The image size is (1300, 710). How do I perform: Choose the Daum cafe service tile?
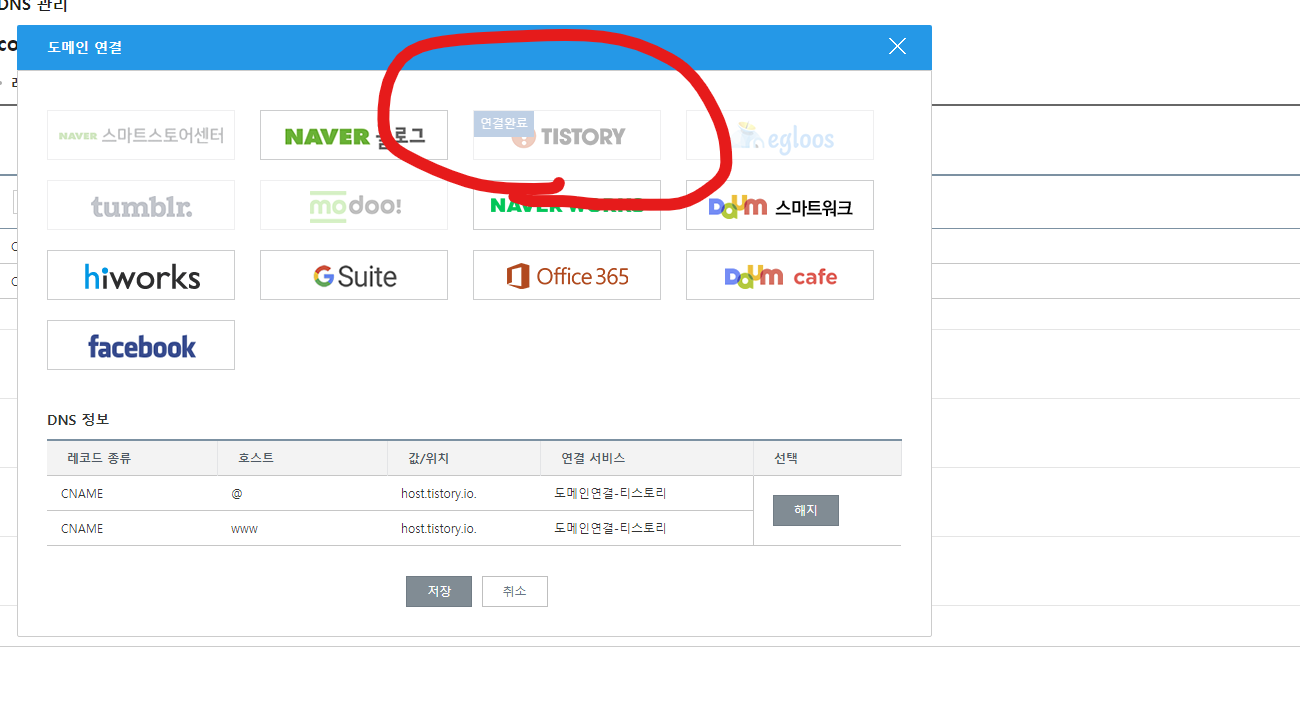coord(780,275)
